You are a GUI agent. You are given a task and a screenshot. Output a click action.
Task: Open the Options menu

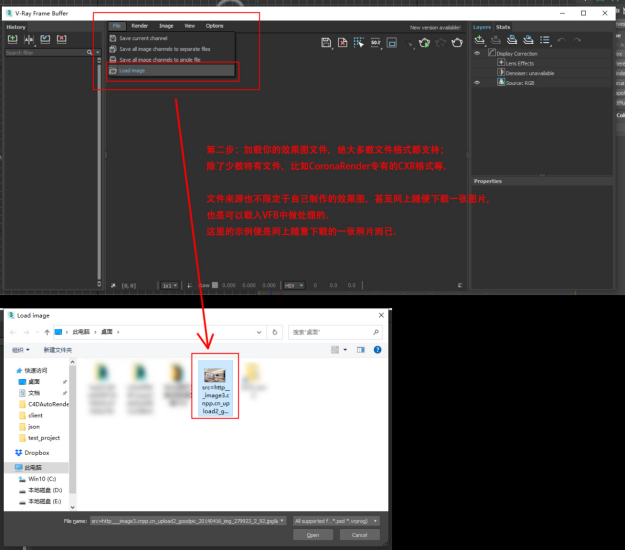pos(214,26)
